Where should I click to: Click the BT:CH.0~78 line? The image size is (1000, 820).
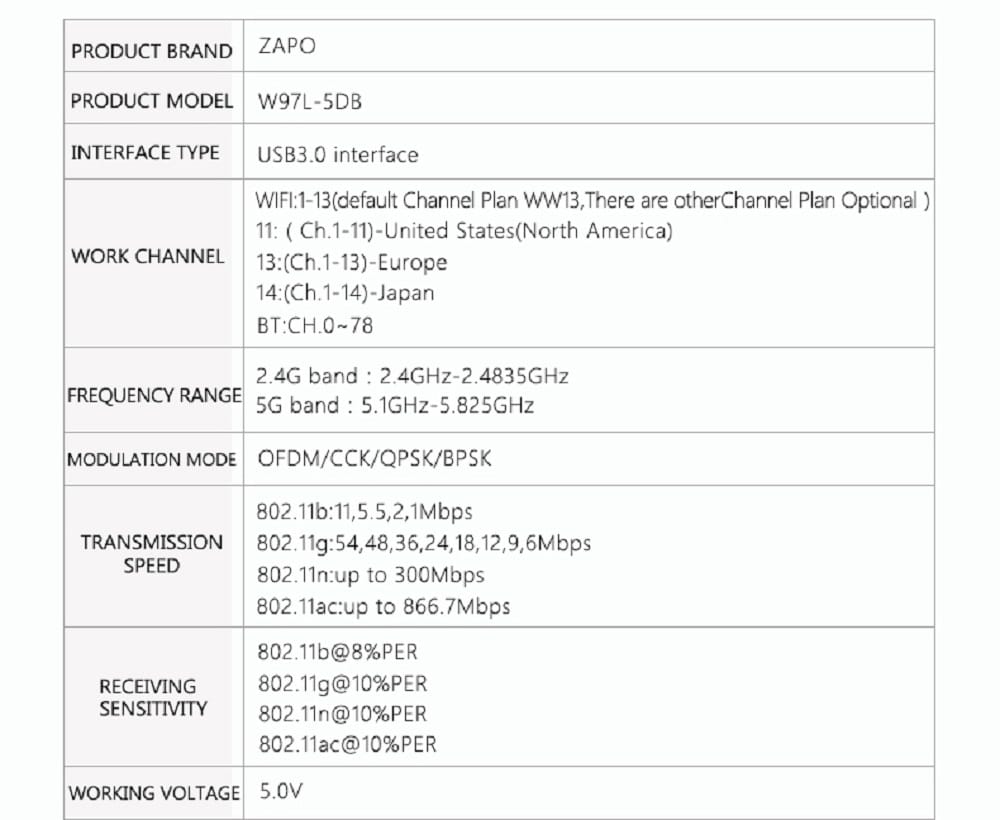coord(315,326)
